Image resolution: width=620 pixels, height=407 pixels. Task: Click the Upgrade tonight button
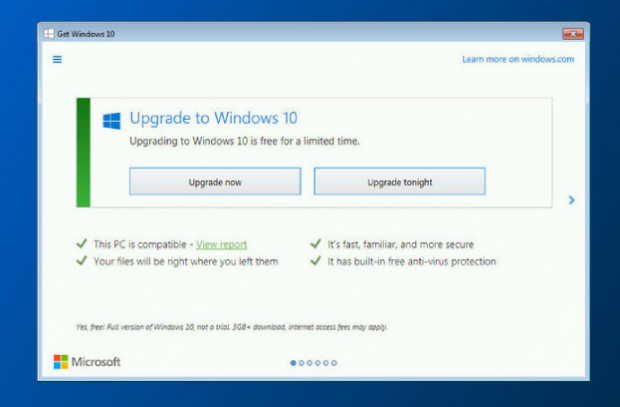pyautogui.click(x=400, y=182)
